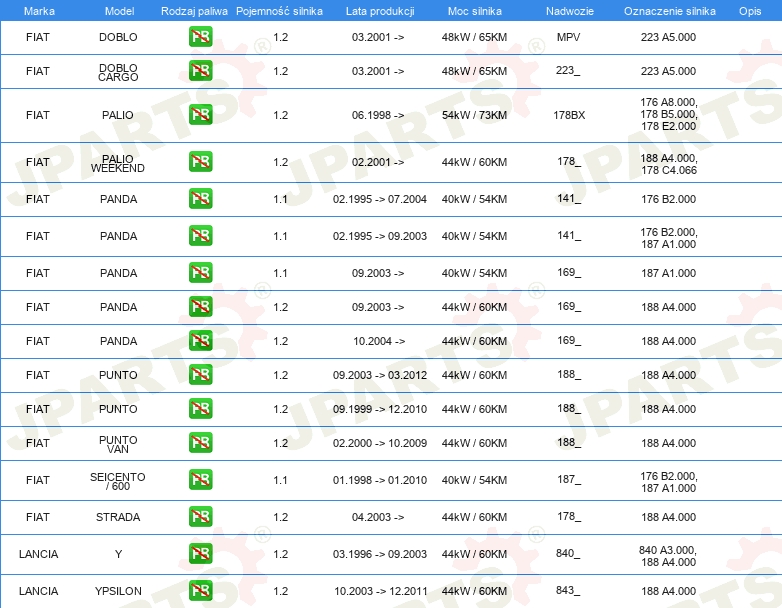Click the 02.1995 -> 07.2004 date cell
Image resolution: width=782 pixels, height=608 pixels.
[x=380, y=199]
